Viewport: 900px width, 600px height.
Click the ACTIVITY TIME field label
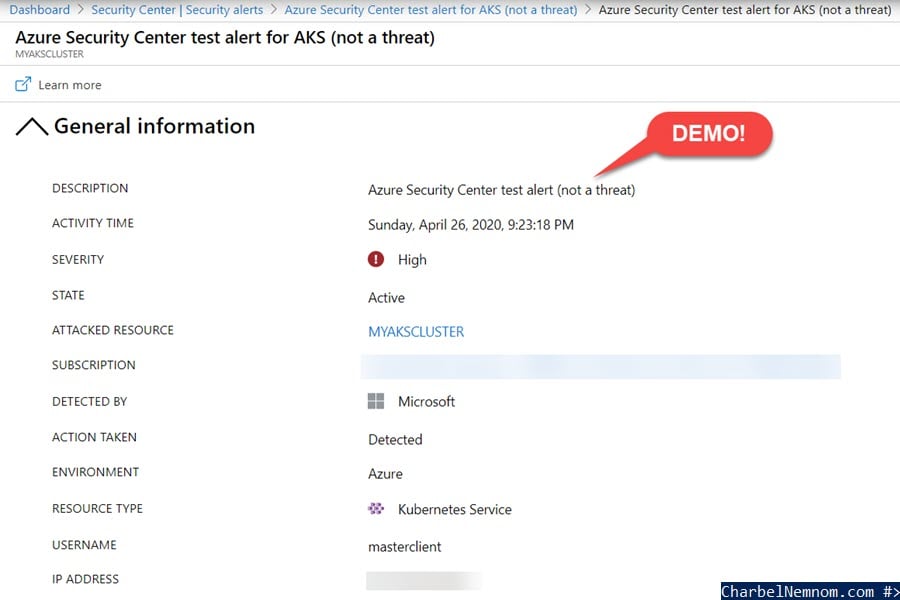click(x=93, y=223)
